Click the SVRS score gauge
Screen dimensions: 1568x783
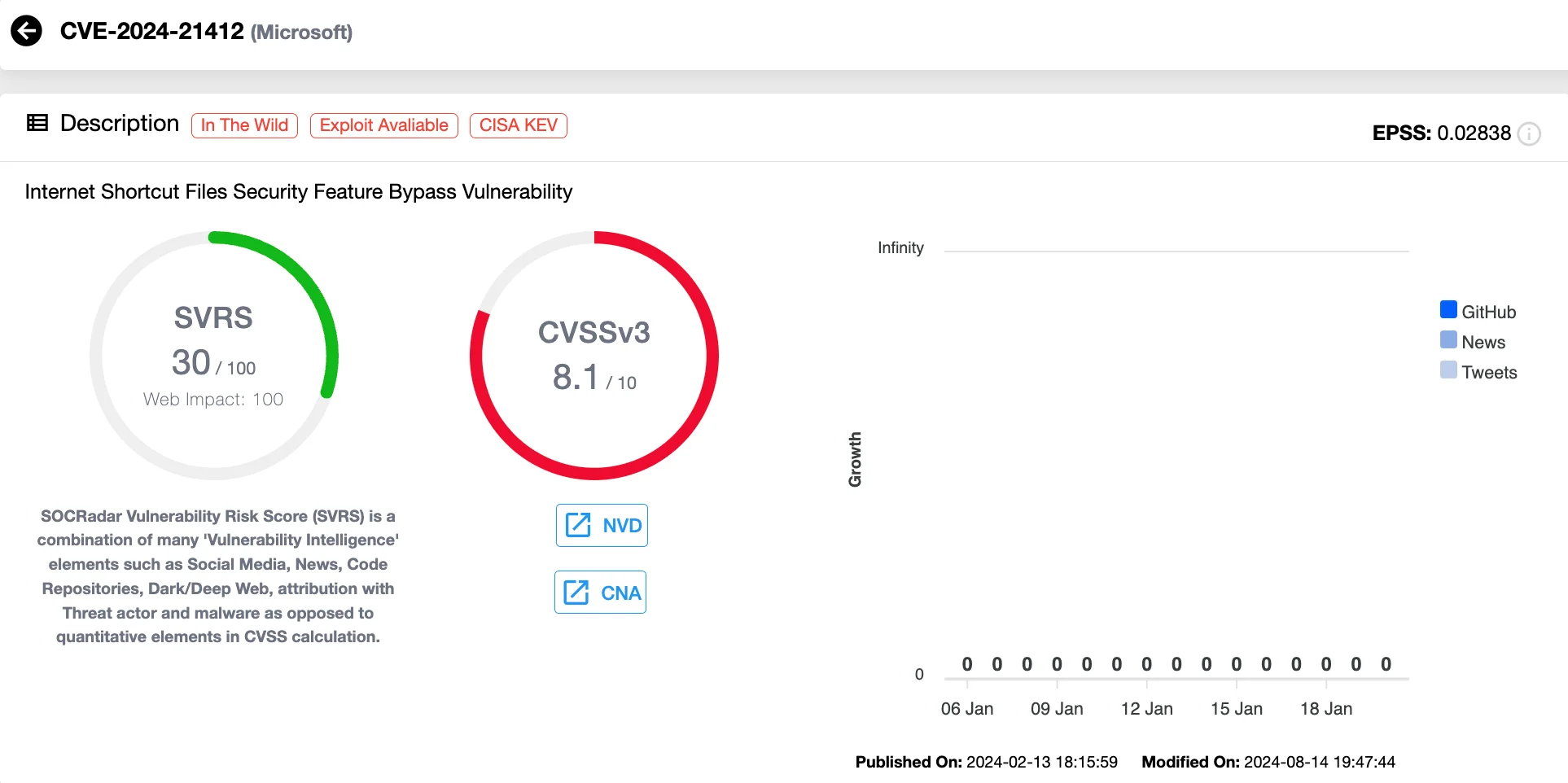pos(214,356)
